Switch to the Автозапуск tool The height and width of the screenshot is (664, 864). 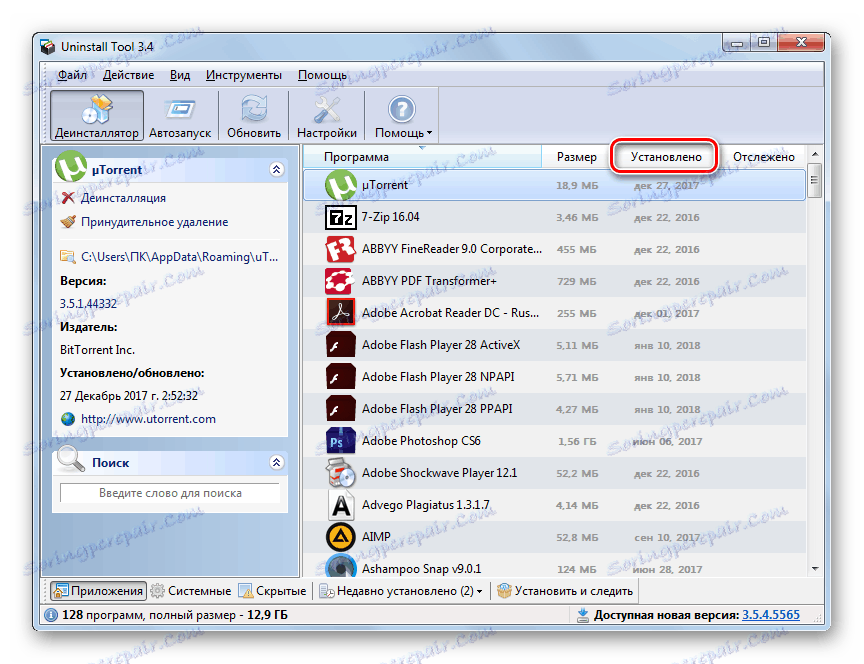[180, 116]
